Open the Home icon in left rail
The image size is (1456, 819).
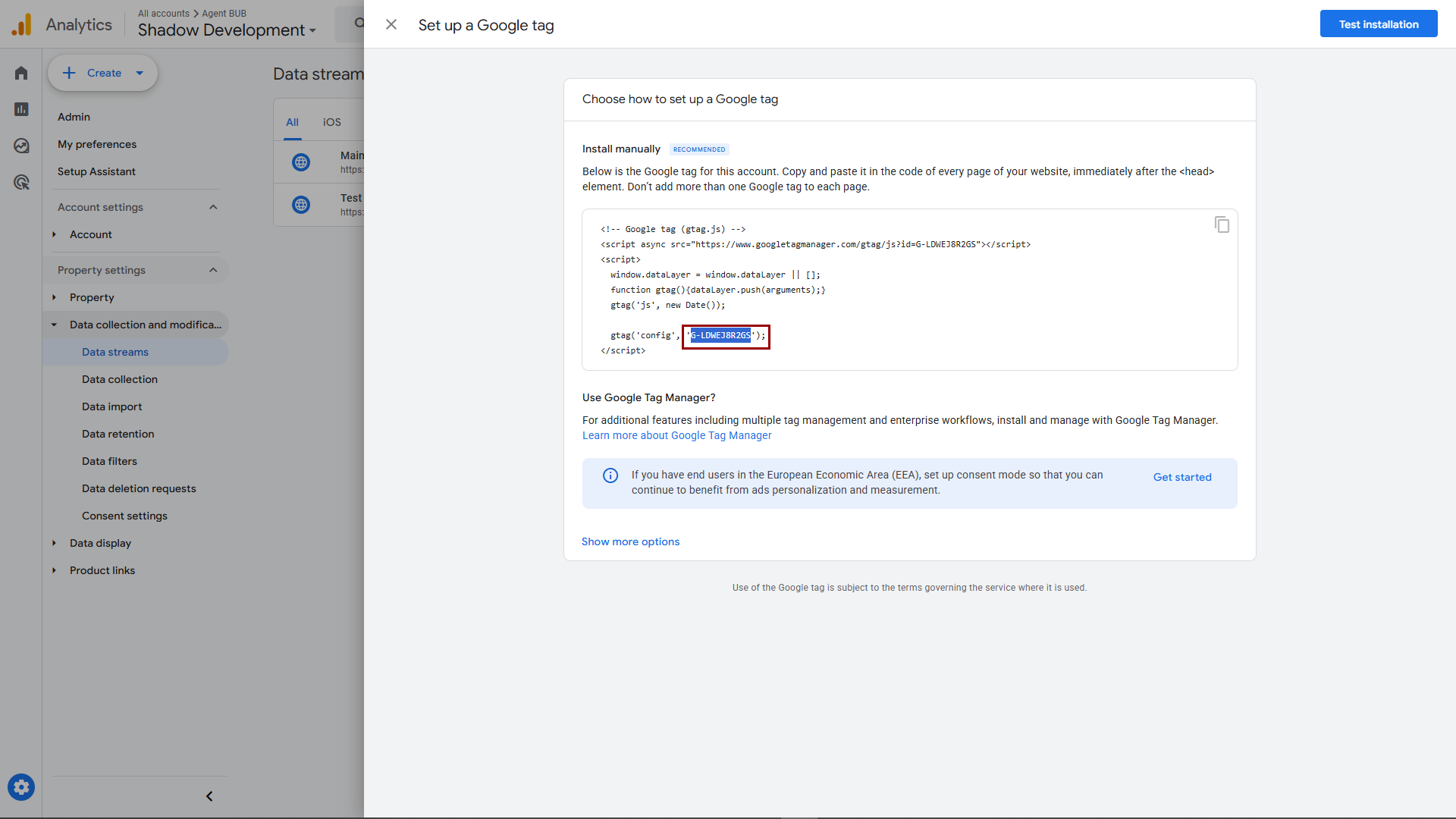tap(21, 73)
